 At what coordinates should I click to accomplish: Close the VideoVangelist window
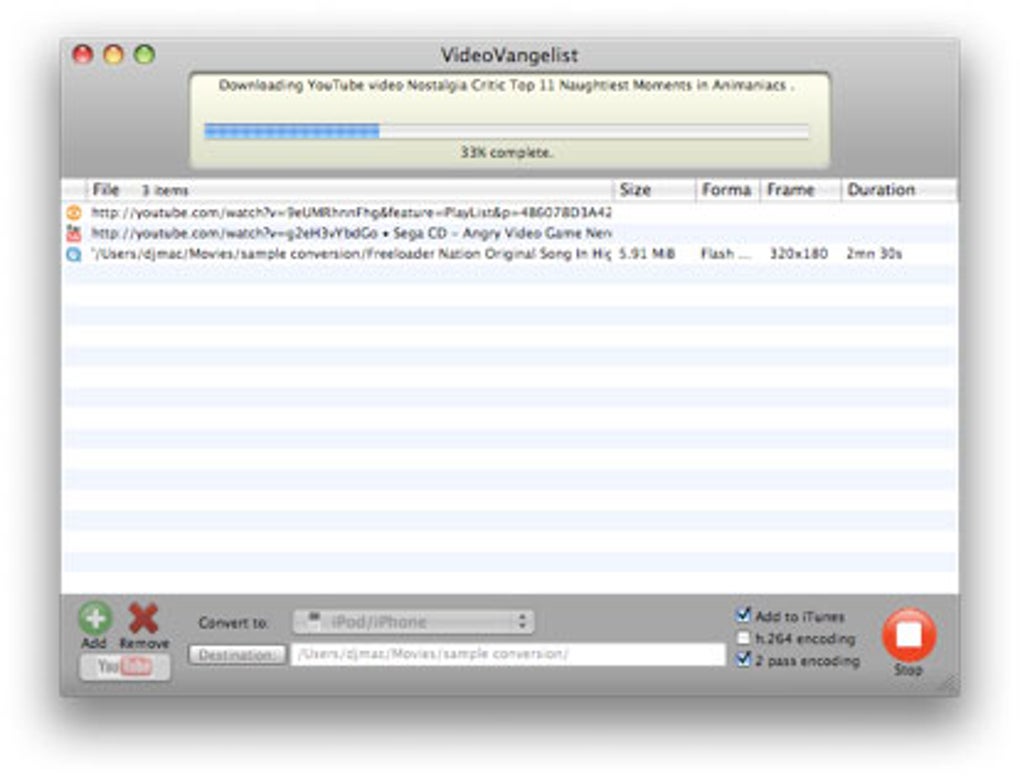click(x=83, y=54)
